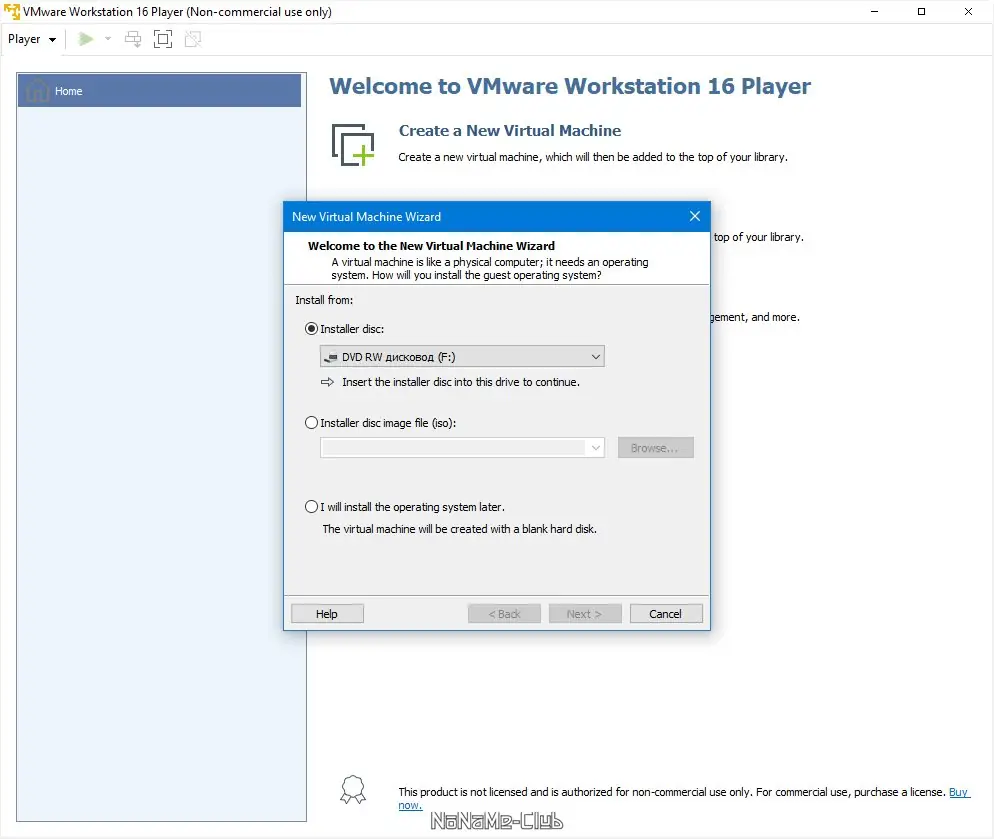994x839 pixels.
Task: Click 'Insert the installer disc into this drive' text
Action: click(461, 382)
